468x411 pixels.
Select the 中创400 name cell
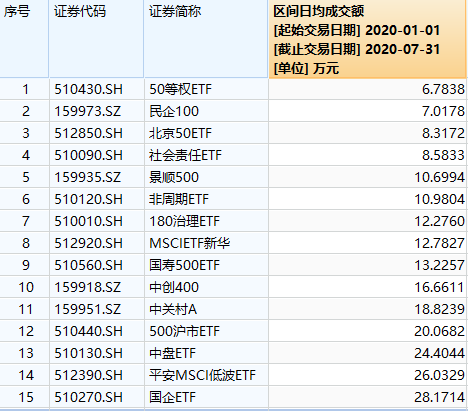coord(206,287)
